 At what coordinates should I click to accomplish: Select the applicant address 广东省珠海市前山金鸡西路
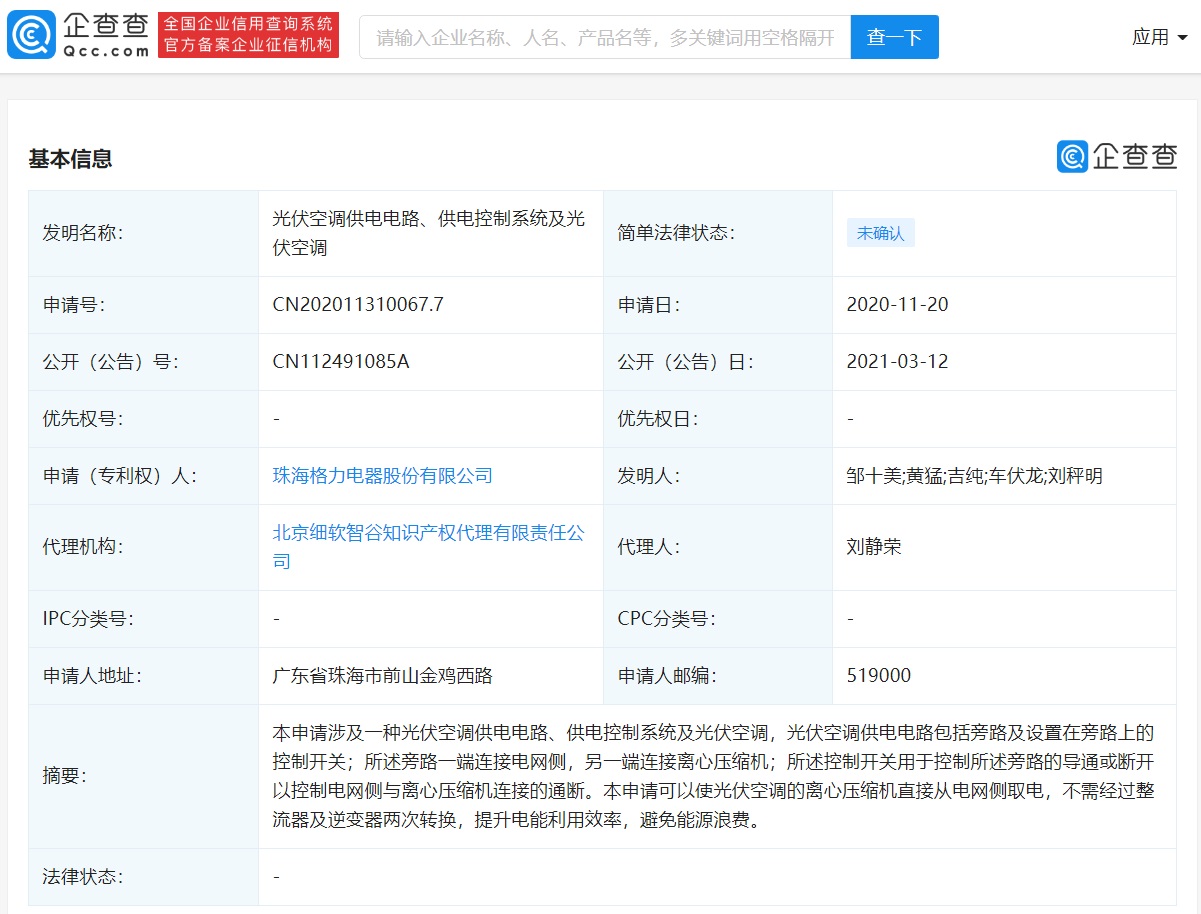click(x=381, y=675)
